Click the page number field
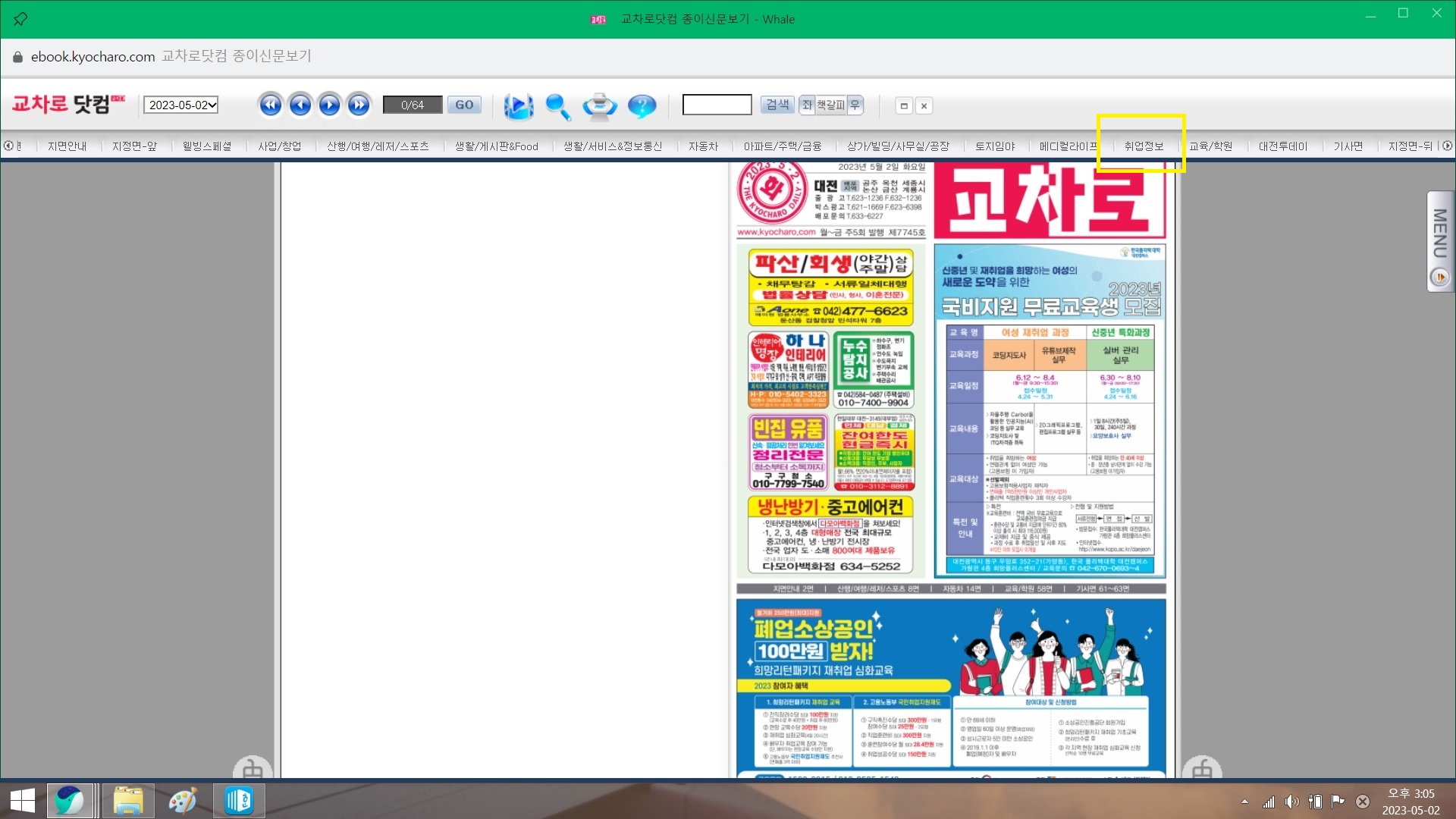The image size is (1456, 819). [413, 105]
